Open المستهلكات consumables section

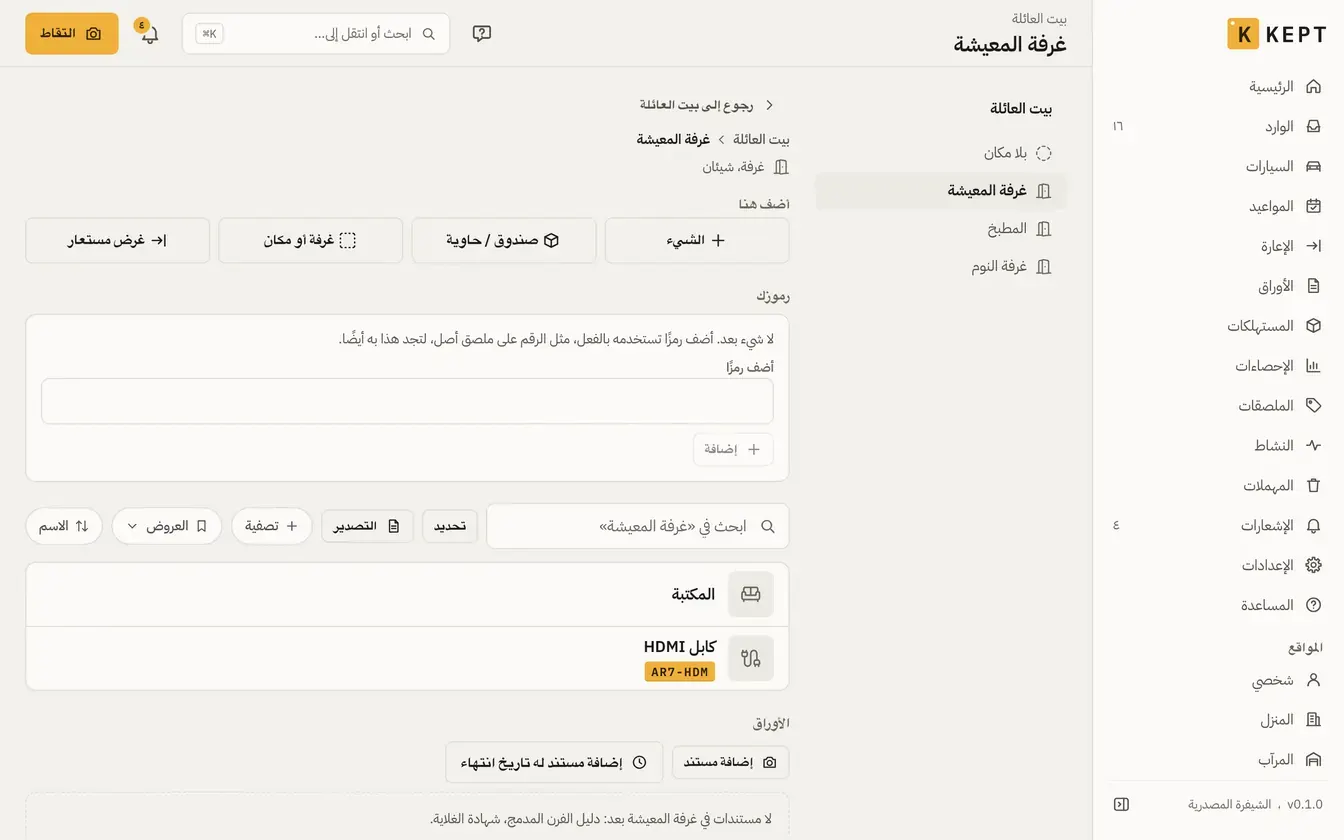[x=1218, y=326]
